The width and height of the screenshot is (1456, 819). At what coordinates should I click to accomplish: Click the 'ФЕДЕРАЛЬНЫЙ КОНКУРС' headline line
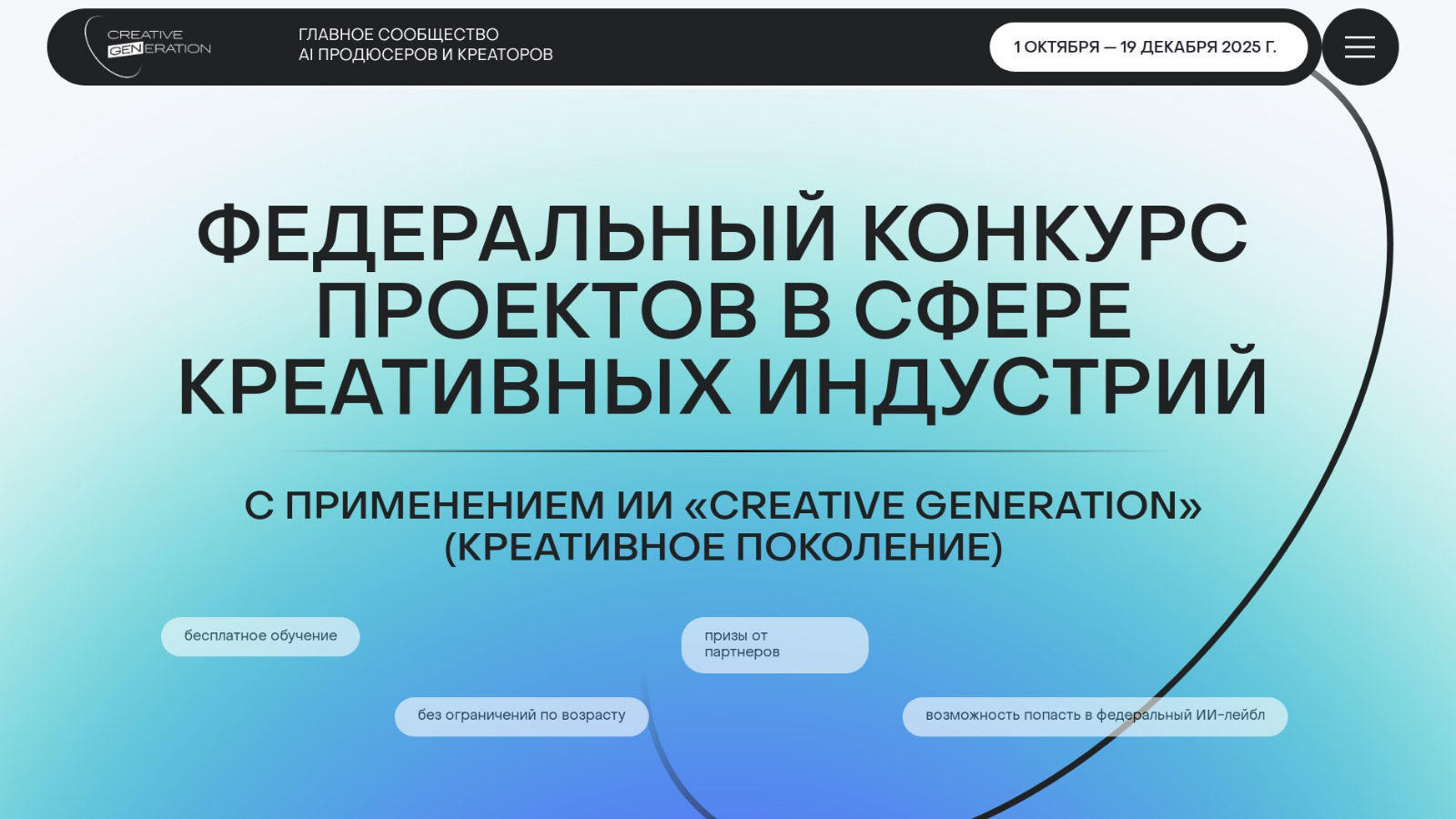[x=722, y=233]
